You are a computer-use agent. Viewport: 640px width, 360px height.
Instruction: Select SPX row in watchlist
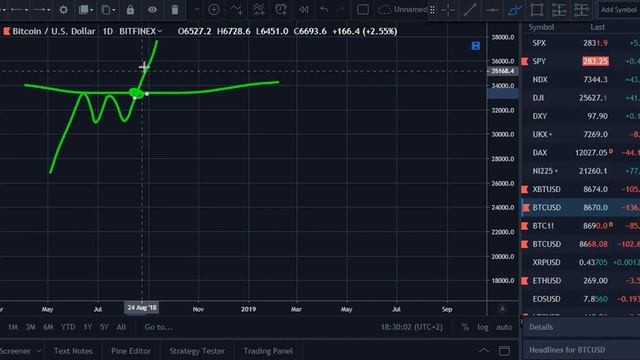581,43
